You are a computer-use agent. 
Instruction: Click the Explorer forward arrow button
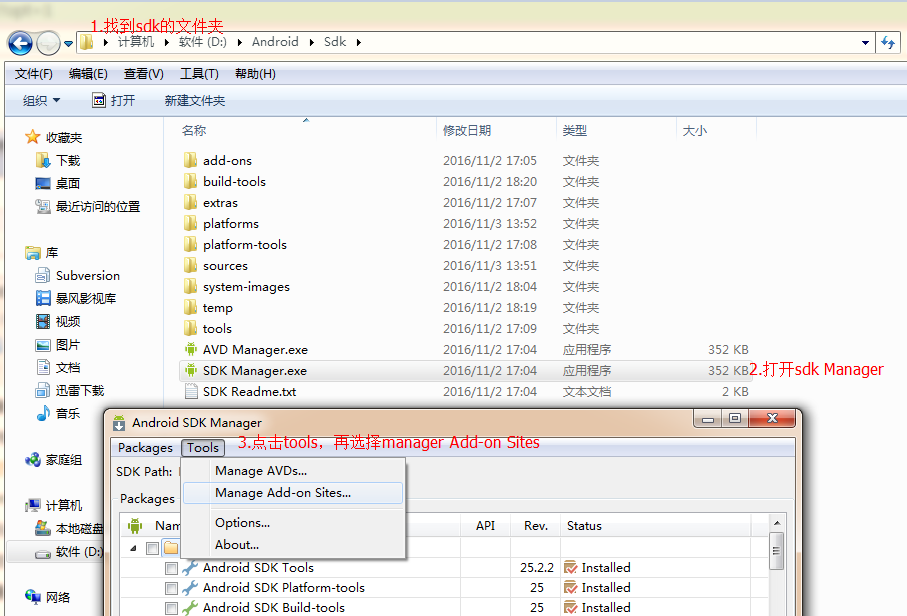click(48, 43)
